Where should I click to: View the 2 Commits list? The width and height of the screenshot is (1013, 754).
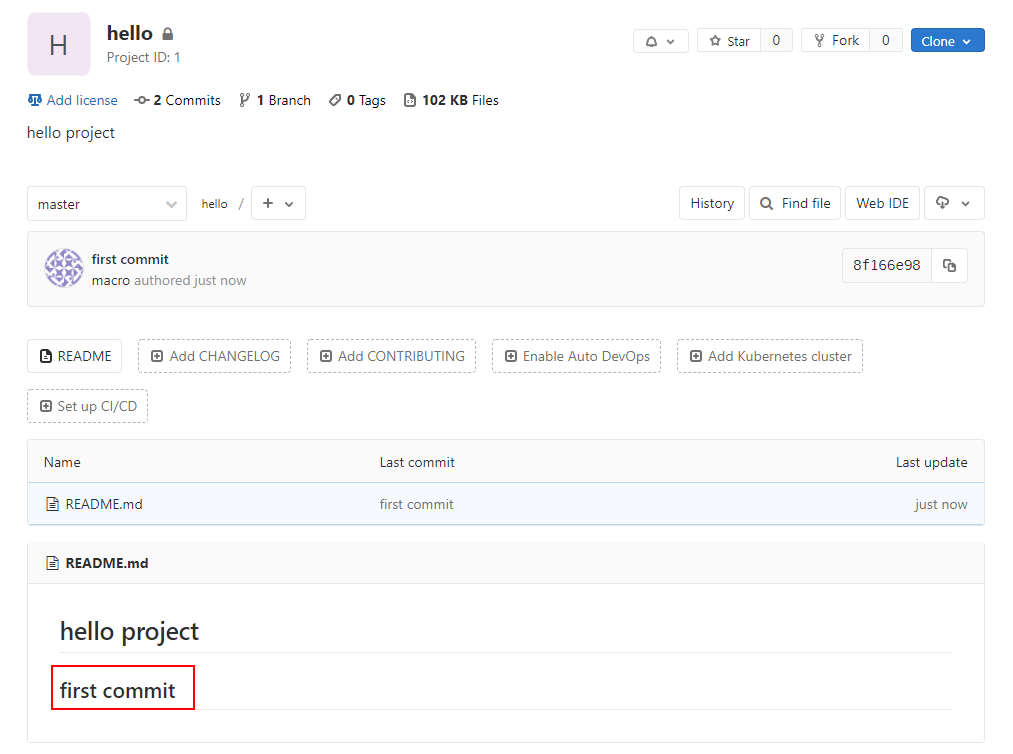[177, 100]
